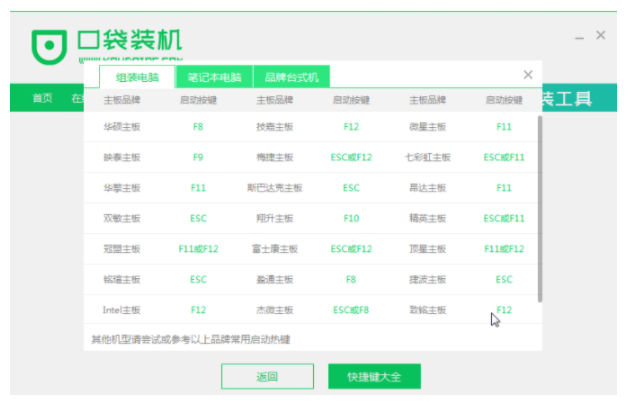Select the Intel主板 brand cell
This screenshot has height=405, width=634.
click(122, 310)
